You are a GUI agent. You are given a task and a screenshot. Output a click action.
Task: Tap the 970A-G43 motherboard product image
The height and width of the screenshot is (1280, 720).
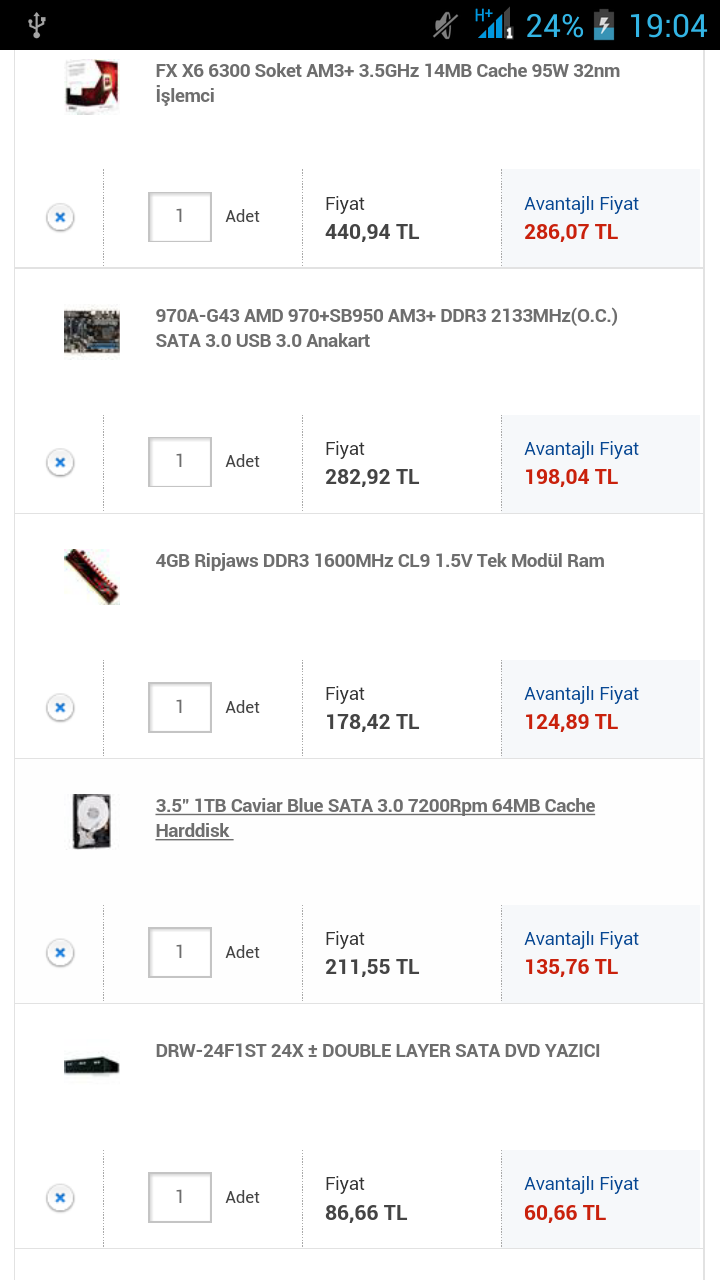pos(92,331)
